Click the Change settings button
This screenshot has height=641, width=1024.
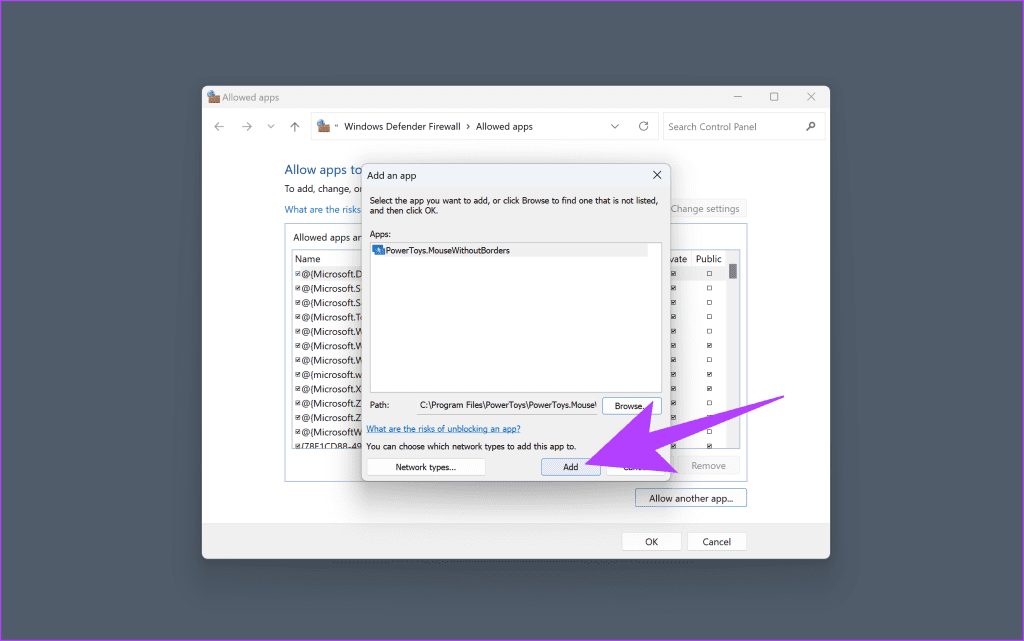pyautogui.click(x=705, y=209)
